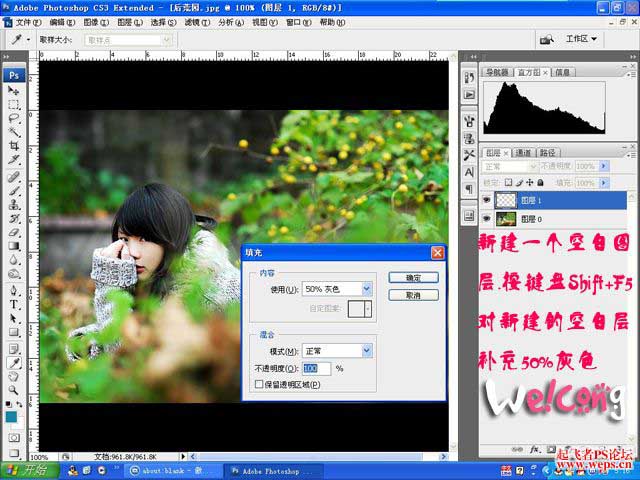Open layer blend mode dropdown 正常
The height and width of the screenshot is (480, 640).
(x=510, y=167)
